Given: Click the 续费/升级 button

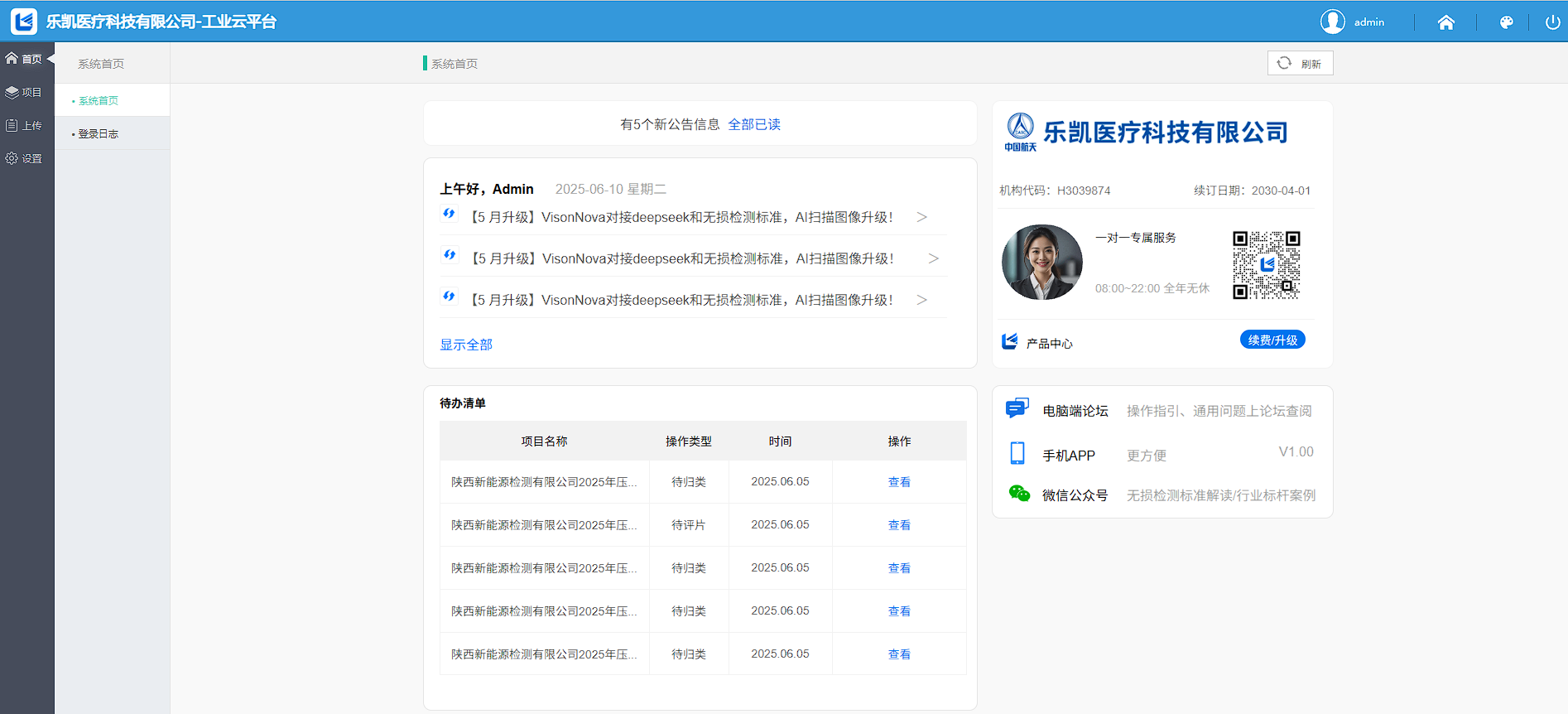Looking at the screenshot, I should [1272, 340].
